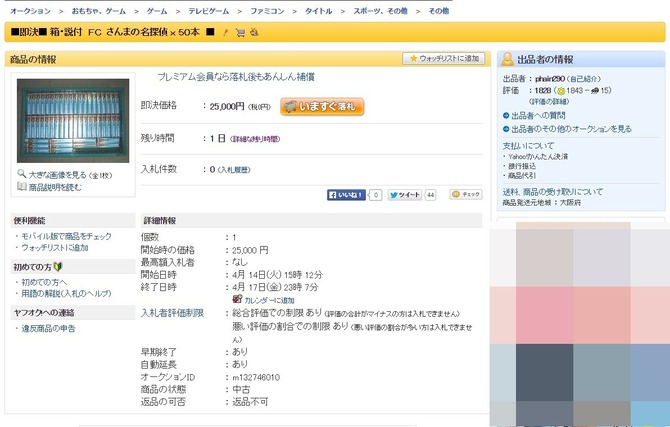
Task: Click the magnifier icon for larger image
Action: coord(21,174)
